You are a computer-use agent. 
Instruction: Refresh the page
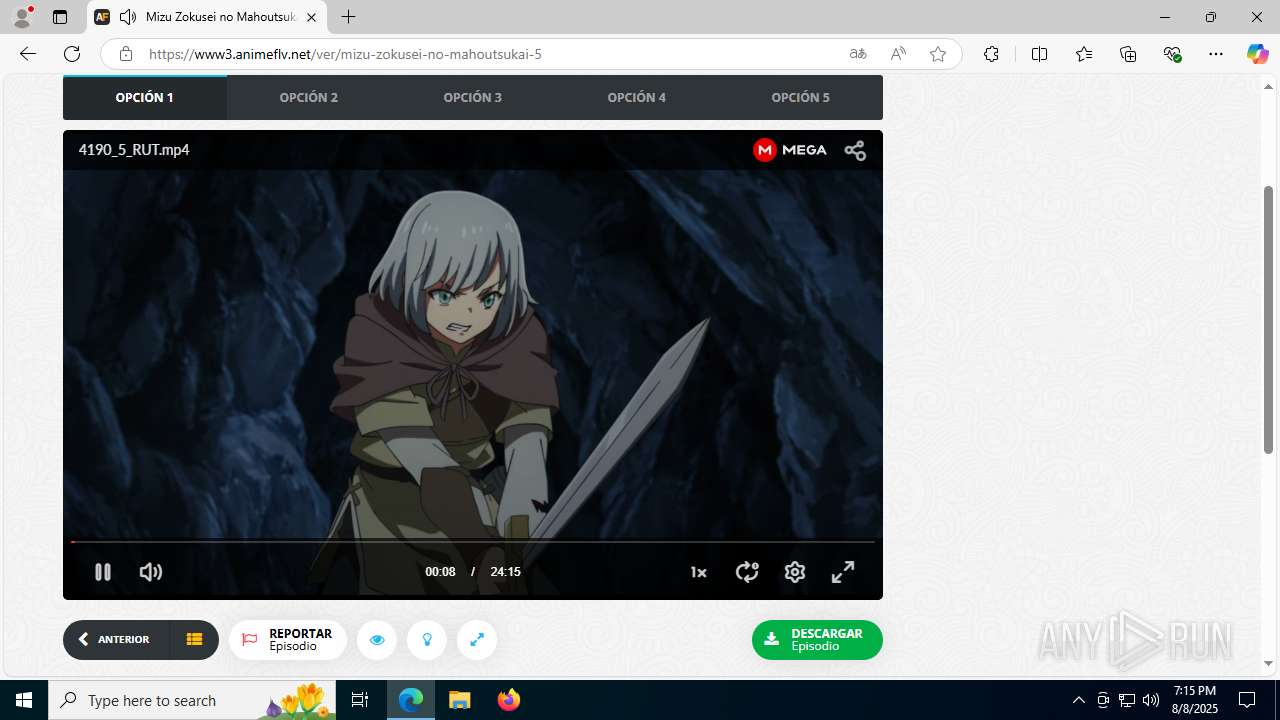(x=72, y=54)
